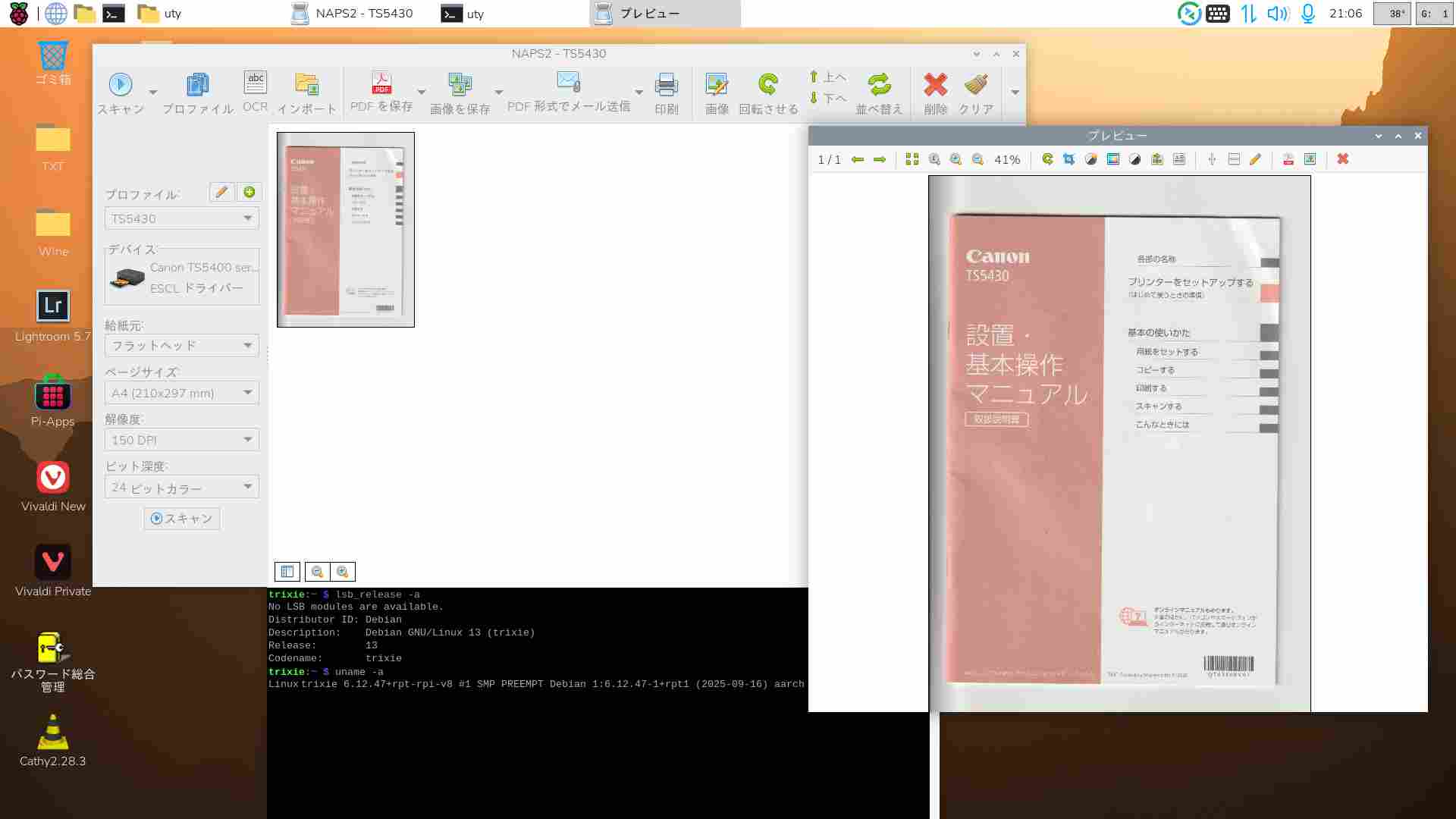Screen dimensions: 1456x819
Task: Switch to the uty terminal taskbar item
Action: [463, 14]
